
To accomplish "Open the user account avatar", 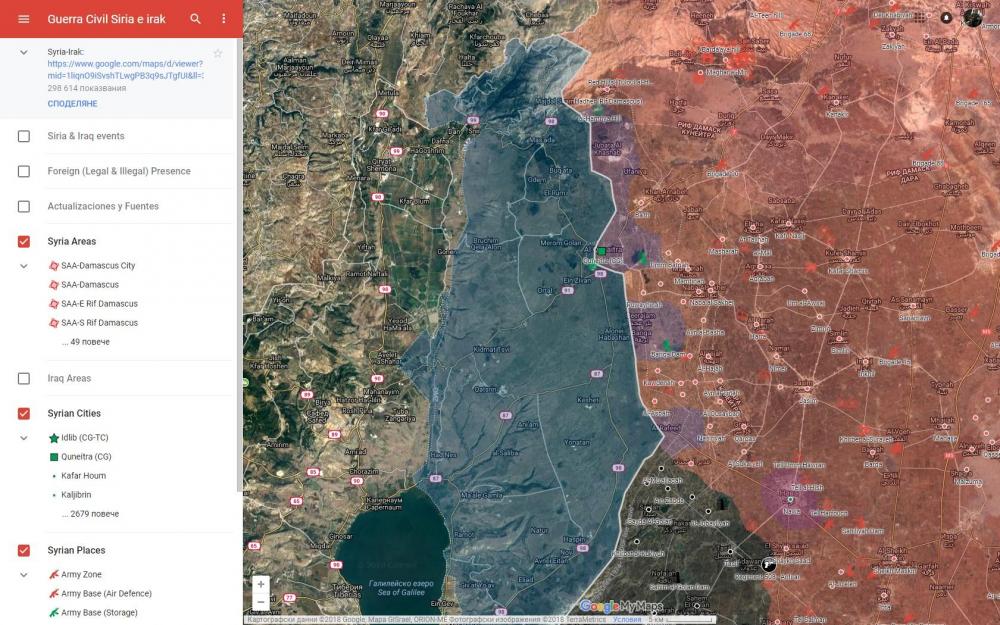I will (973, 18).
